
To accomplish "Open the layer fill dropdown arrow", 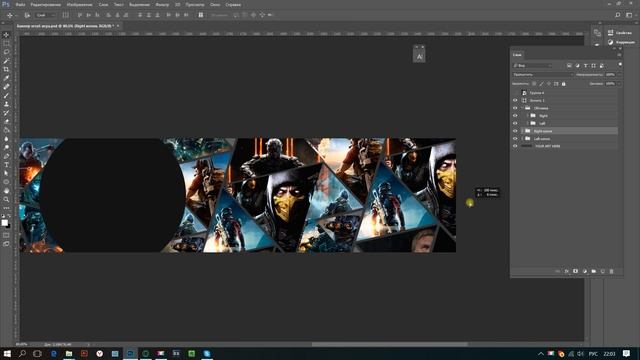I will [619, 84].
